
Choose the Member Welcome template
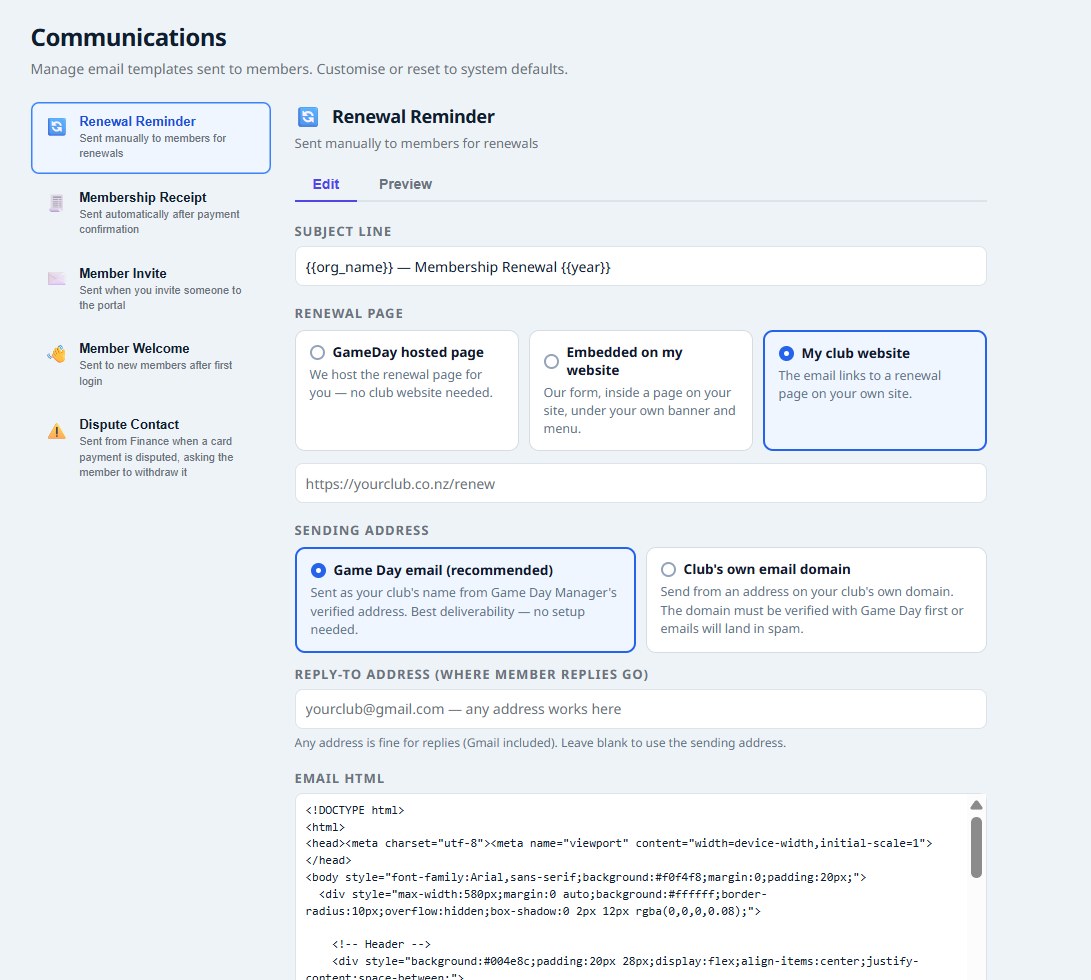[x=151, y=364]
